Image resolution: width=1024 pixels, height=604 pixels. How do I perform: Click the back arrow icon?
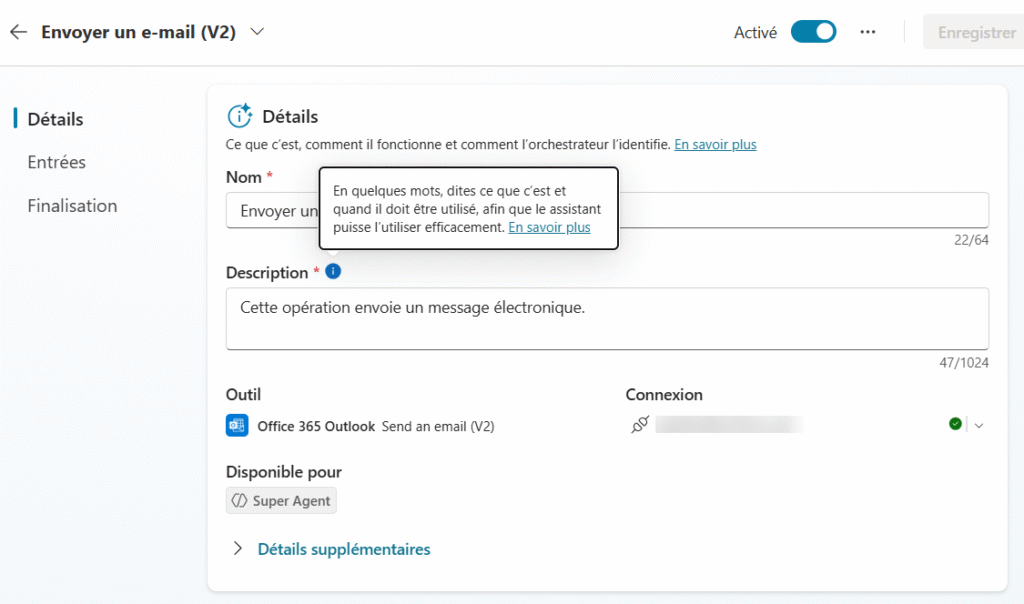coord(18,32)
